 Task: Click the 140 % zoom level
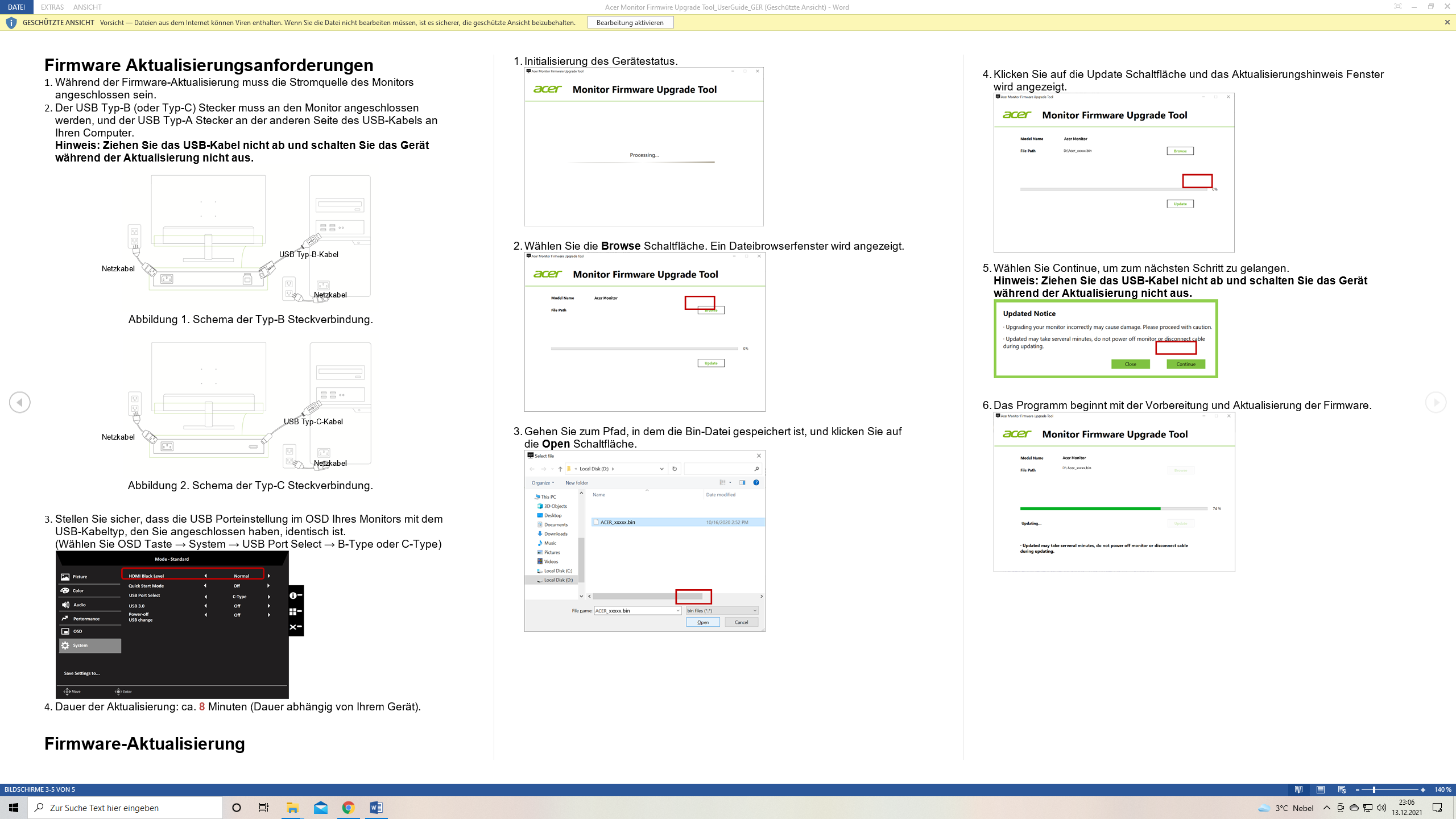[x=1442, y=789]
